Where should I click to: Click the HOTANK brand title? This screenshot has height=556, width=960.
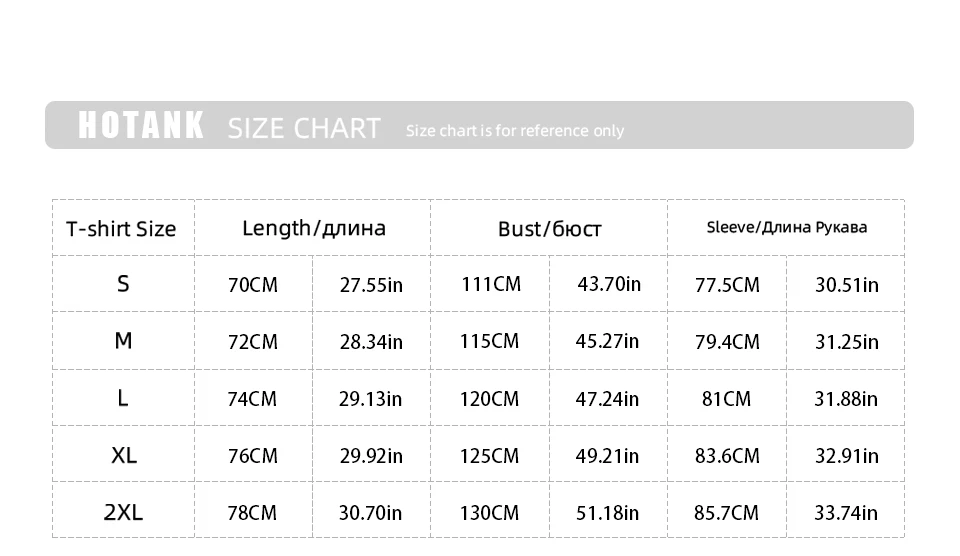point(141,126)
